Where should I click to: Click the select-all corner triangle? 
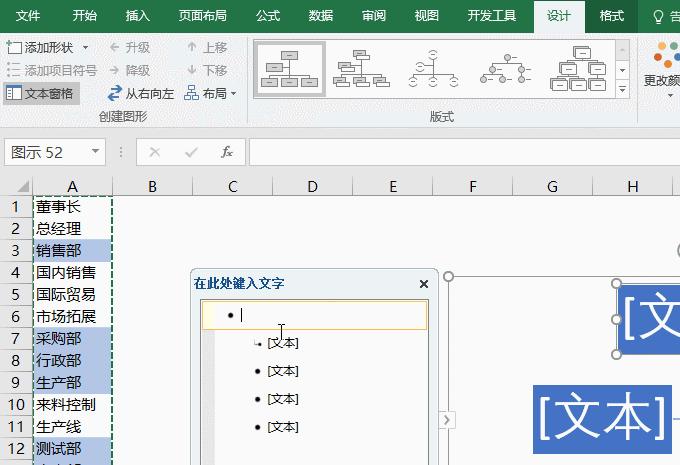[x=23, y=186]
